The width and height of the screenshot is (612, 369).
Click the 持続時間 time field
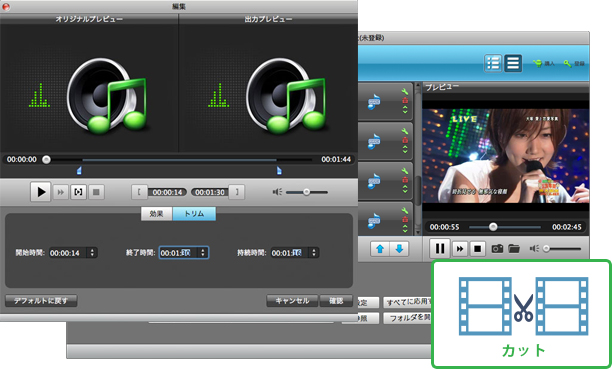pos(290,253)
